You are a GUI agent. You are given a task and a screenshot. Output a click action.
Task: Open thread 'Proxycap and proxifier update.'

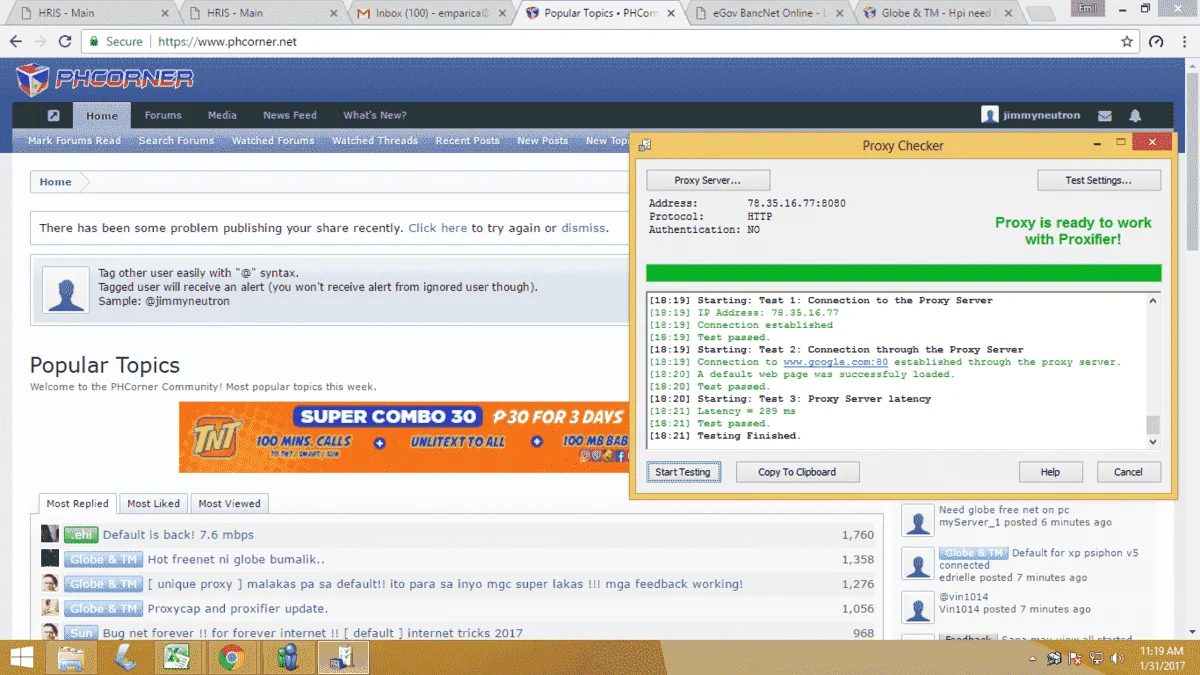click(238, 609)
